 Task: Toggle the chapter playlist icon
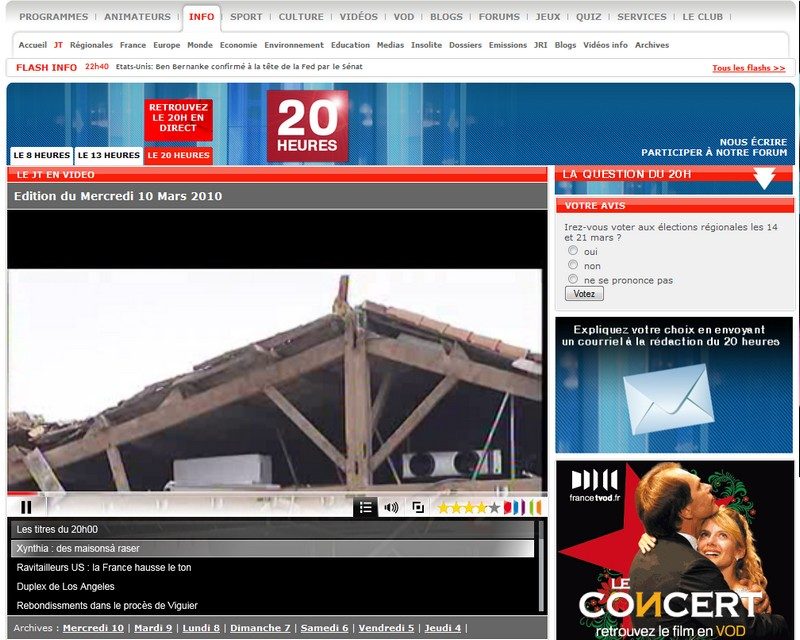(x=366, y=508)
